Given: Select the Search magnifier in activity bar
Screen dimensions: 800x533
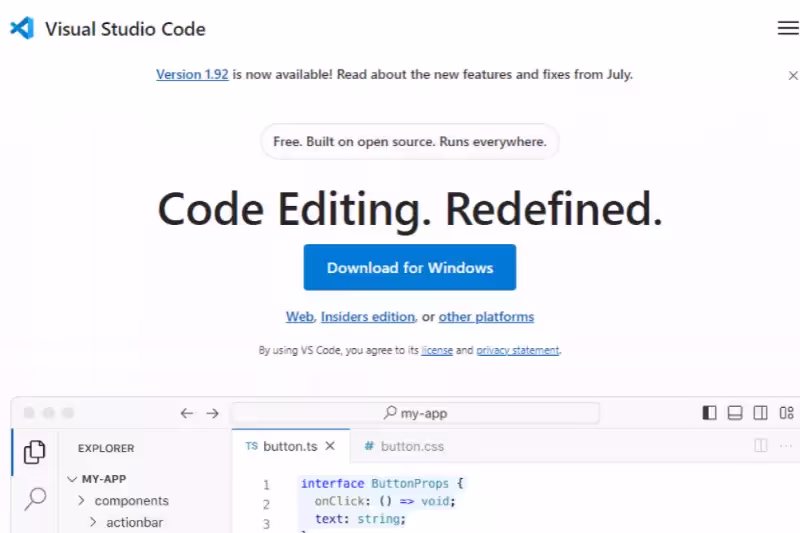Looking at the screenshot, I should 35,498.
